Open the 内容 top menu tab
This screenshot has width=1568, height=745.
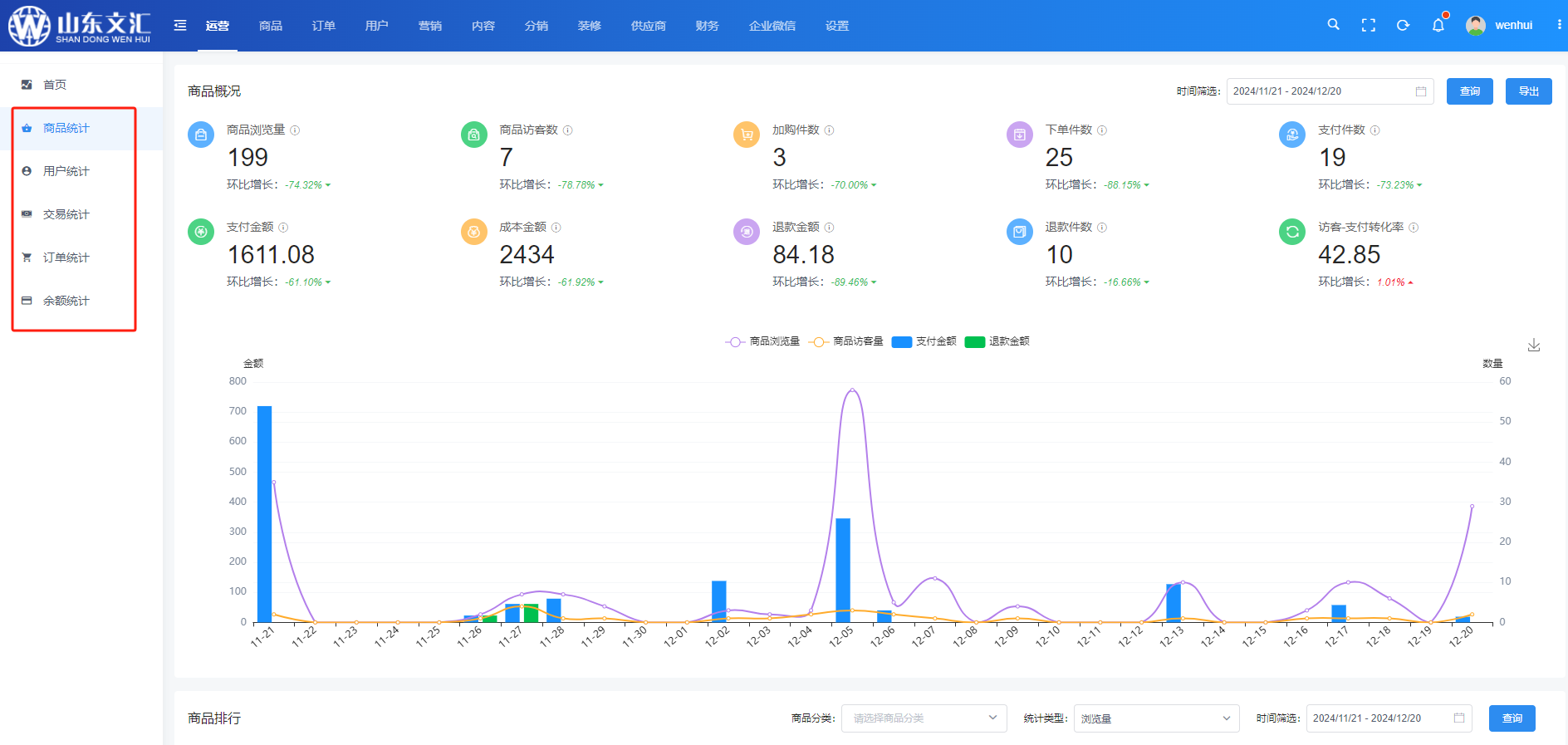[x=483, y=26]
